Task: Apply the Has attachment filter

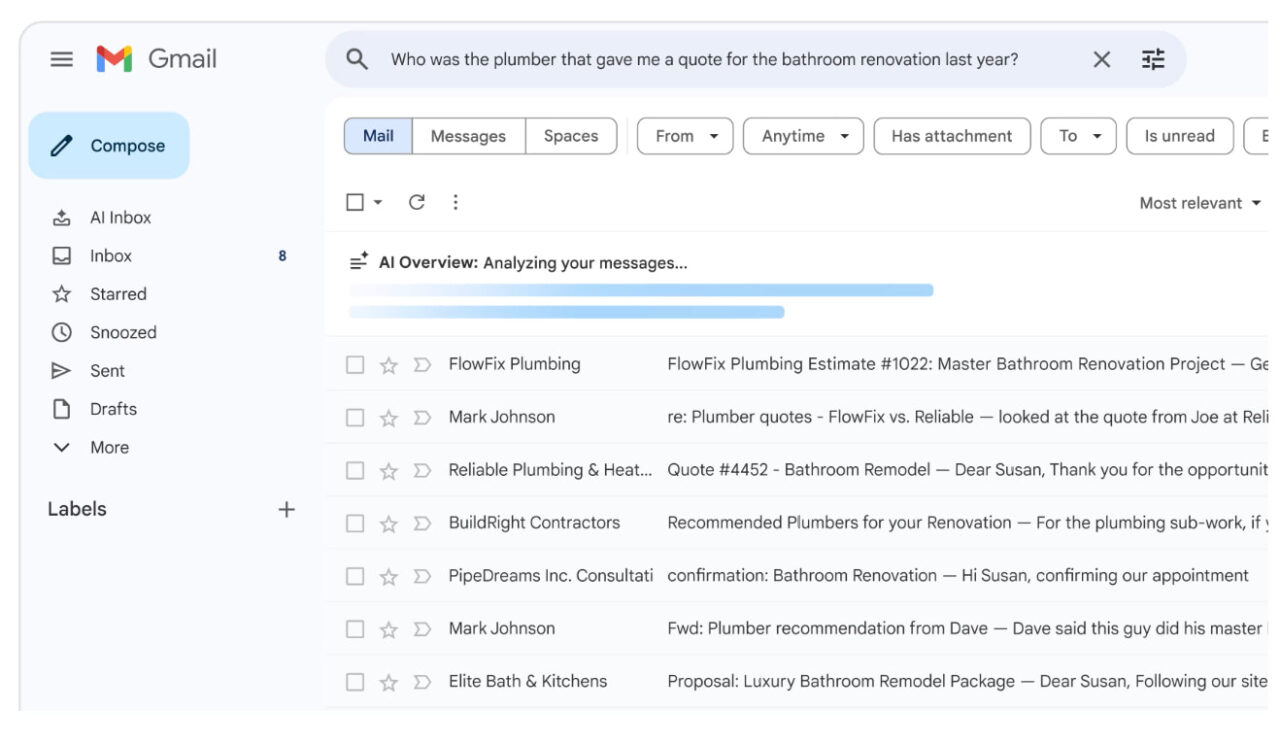Action: pos(953,135)
